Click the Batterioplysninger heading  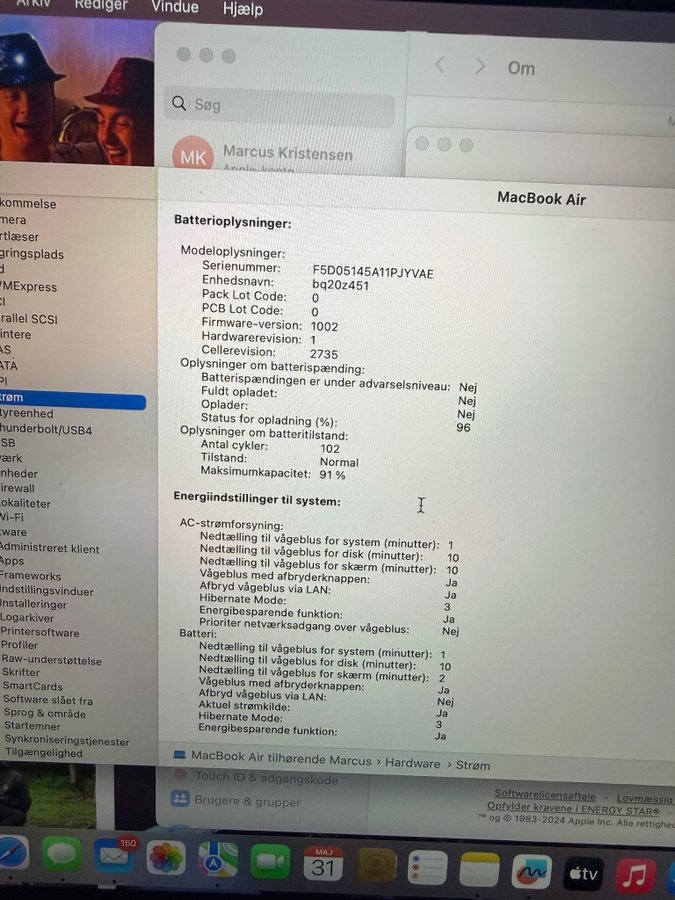[x=232, y=222]
